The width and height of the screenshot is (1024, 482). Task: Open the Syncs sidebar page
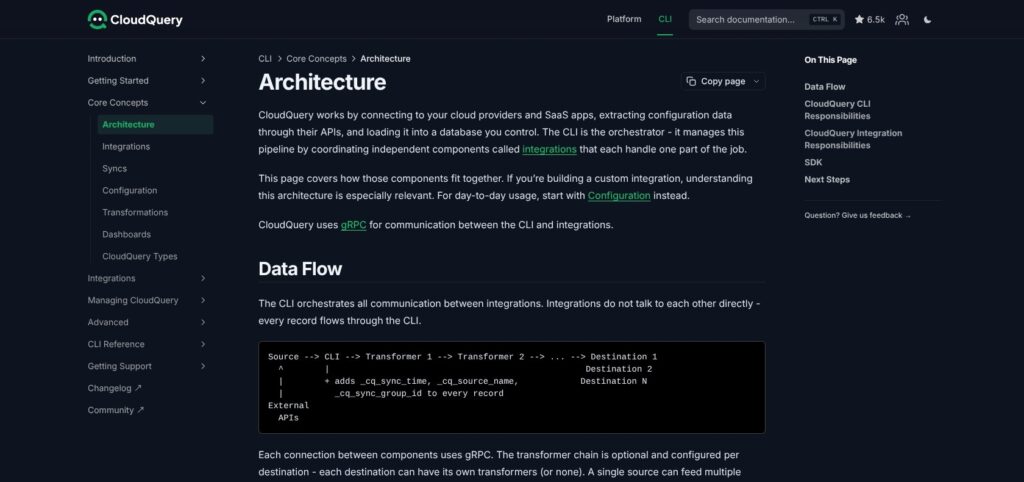[114, 169]
